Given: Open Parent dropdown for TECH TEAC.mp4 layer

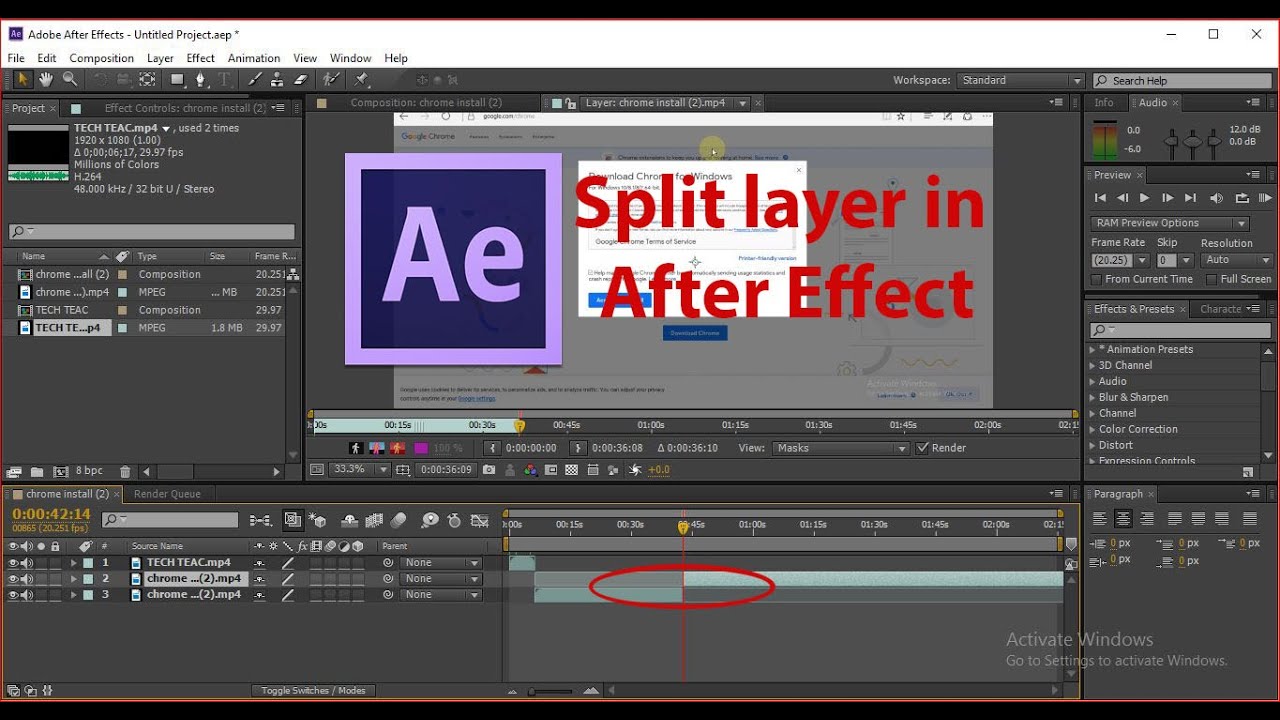Looking at the screenshot, I should pyautogui.click(x=441, y=563).
